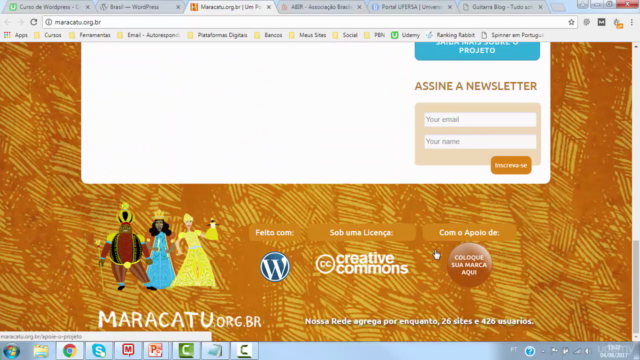Bookmark this page with the star icon
This screenshot has width=640, height=360.
coord(571,22)
